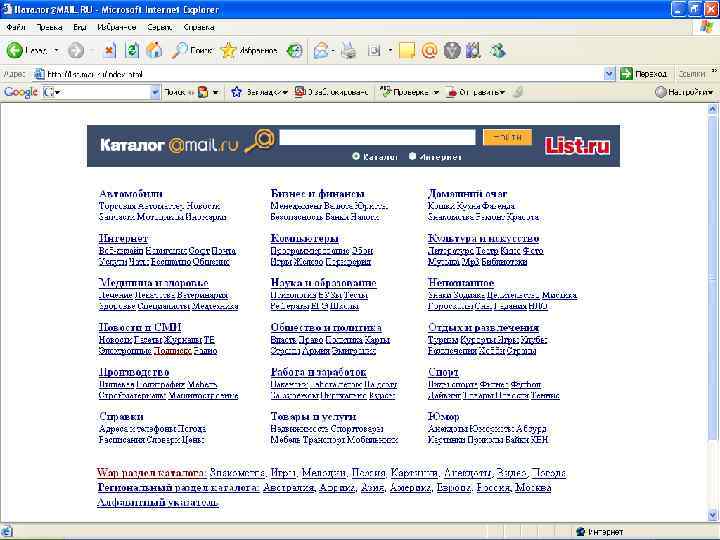Open History/Media globe icon in toolbar
This screenshot has height=540, width=720.
pos(294,51)
